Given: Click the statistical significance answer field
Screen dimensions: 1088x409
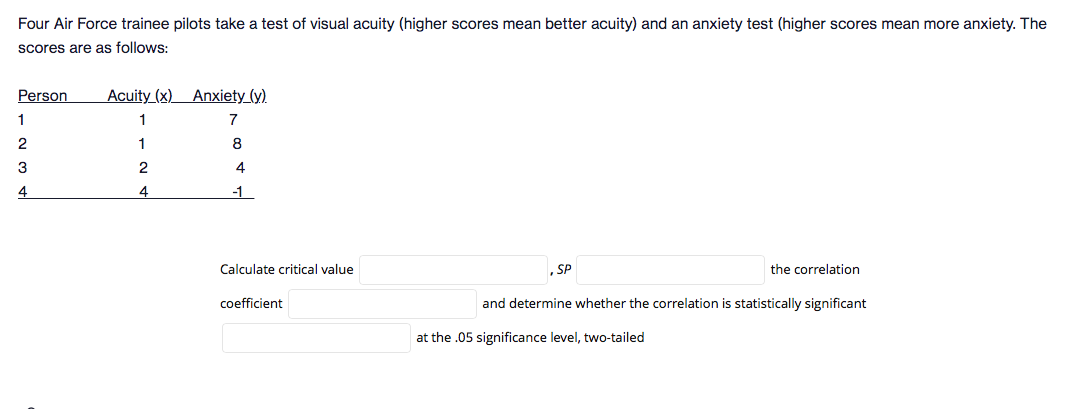Looking at the screenshot, I should (316, 338).
